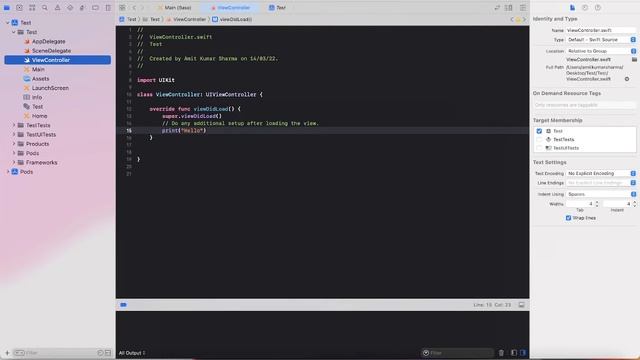Expand the Products folder
640x360 pixels.
tap(13, 144)
